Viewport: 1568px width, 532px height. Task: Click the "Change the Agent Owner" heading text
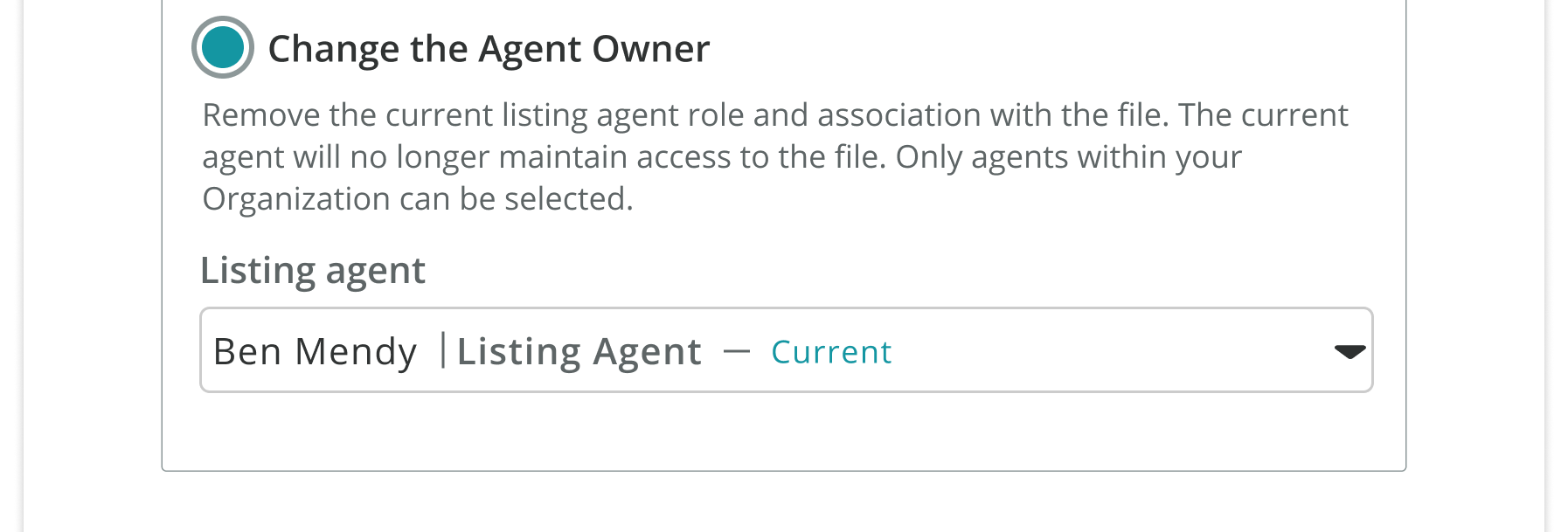(489, 49)
